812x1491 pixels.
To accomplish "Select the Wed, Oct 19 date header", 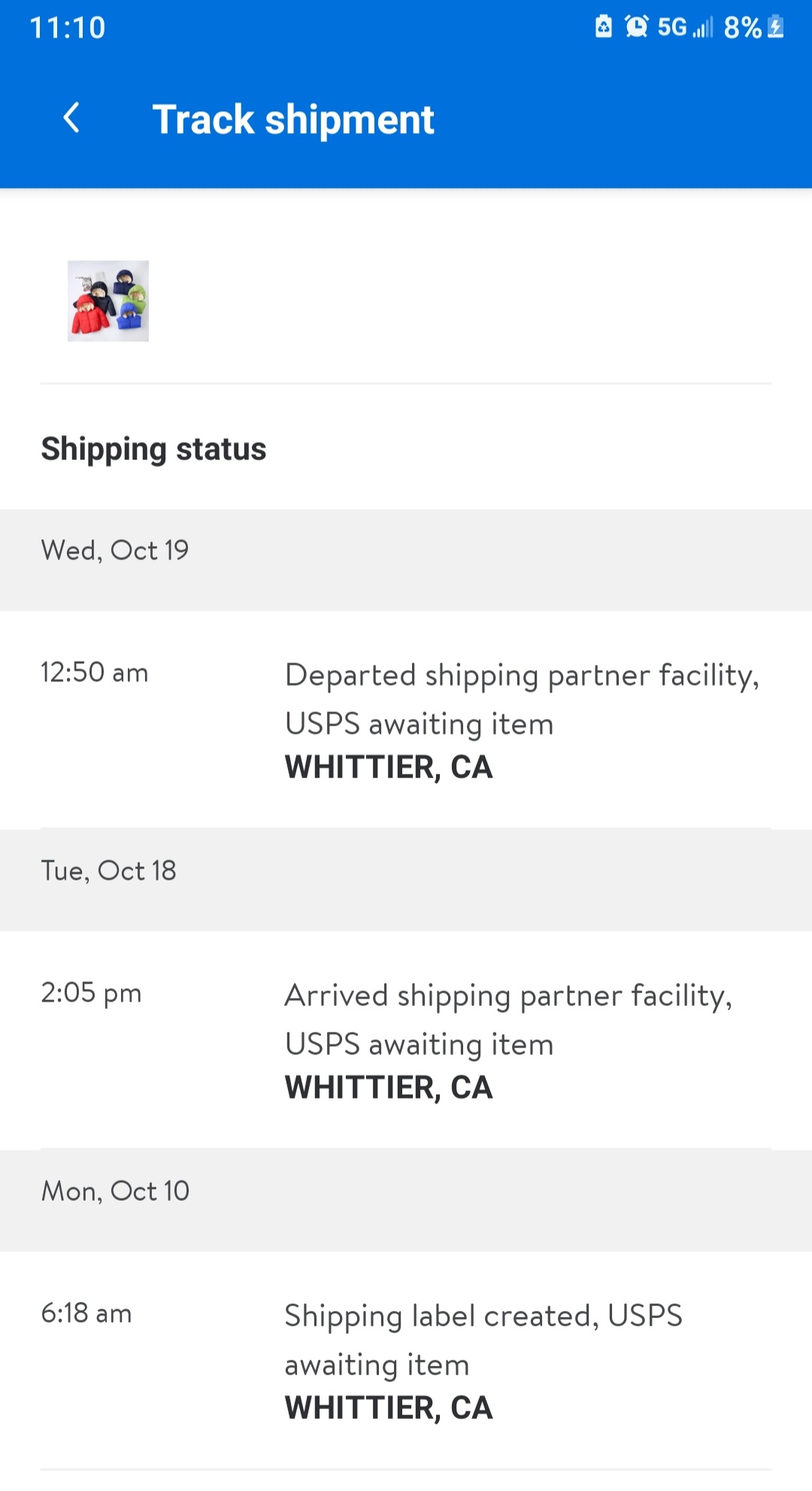I will [x=115, y=550].
